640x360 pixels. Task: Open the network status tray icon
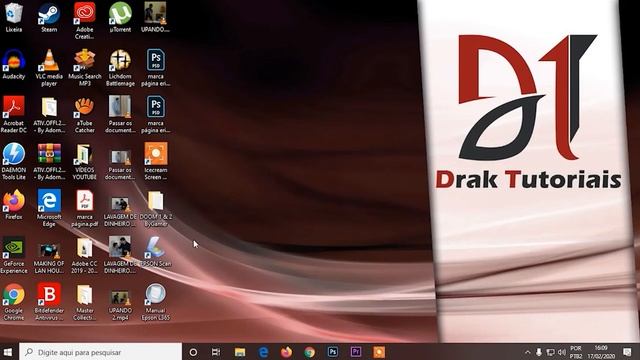click(550, 352)
